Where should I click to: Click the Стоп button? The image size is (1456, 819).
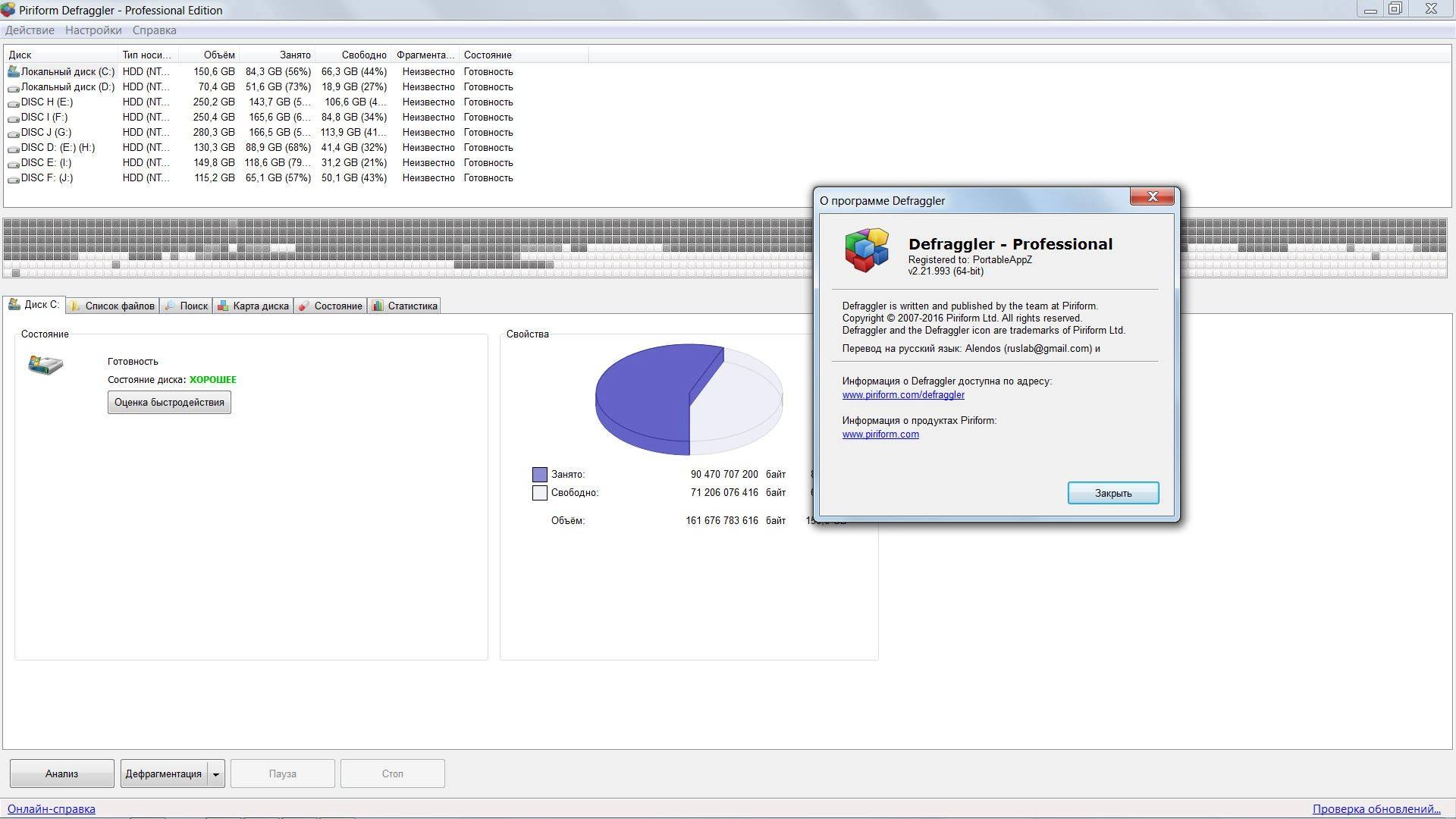pos(392,773)
